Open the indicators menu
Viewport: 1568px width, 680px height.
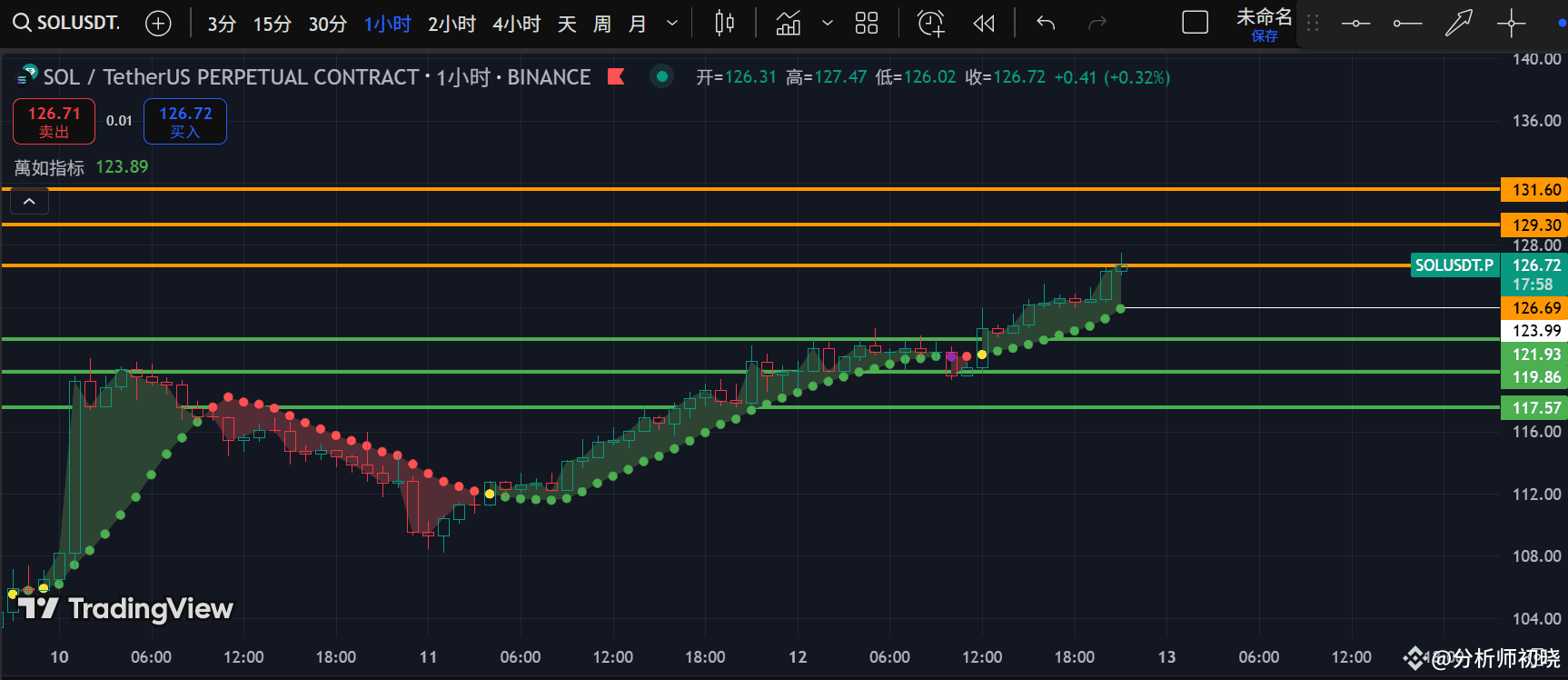789,24
